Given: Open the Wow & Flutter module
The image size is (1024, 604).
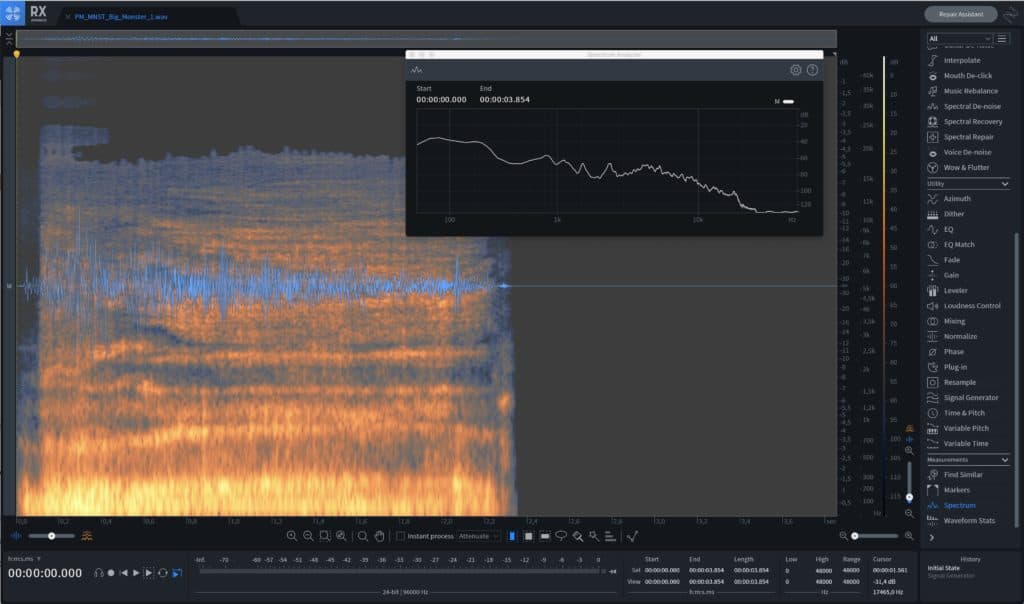Looking at the screenshot, I should [x=966, y=168].
